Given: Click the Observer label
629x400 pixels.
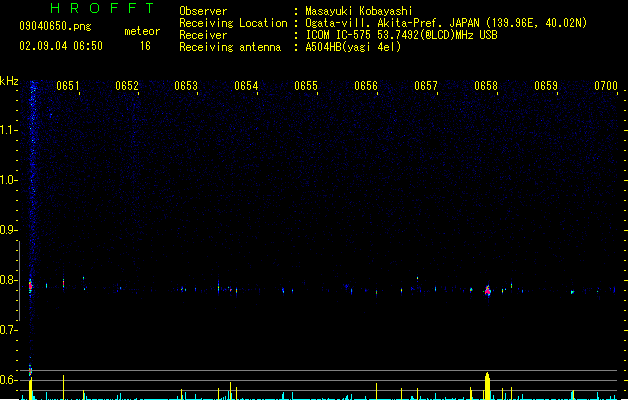Looking at the screenshot, I should [203, 11].
